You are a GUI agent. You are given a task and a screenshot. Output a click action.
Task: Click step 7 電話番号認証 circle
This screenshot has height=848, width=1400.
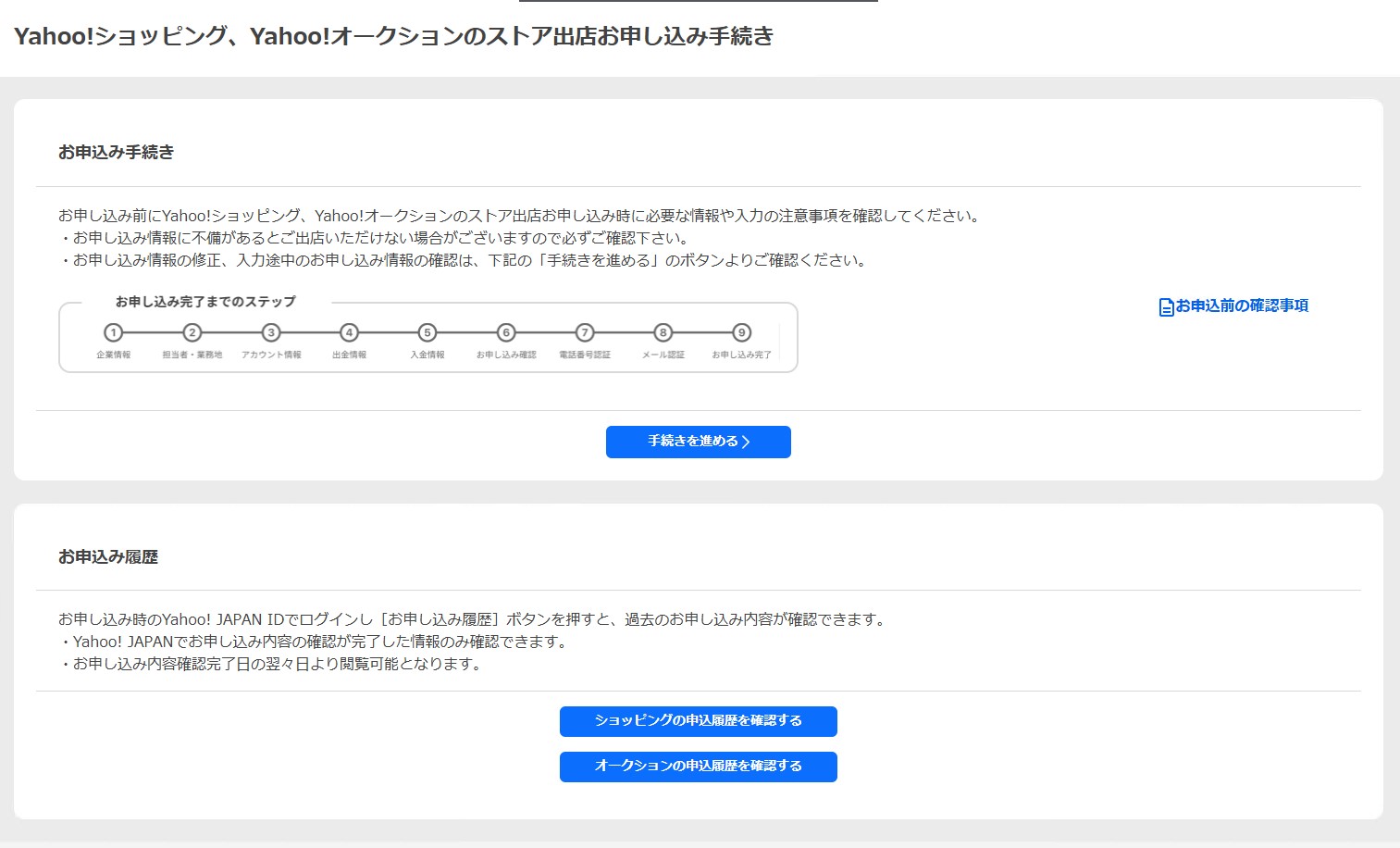585,332
